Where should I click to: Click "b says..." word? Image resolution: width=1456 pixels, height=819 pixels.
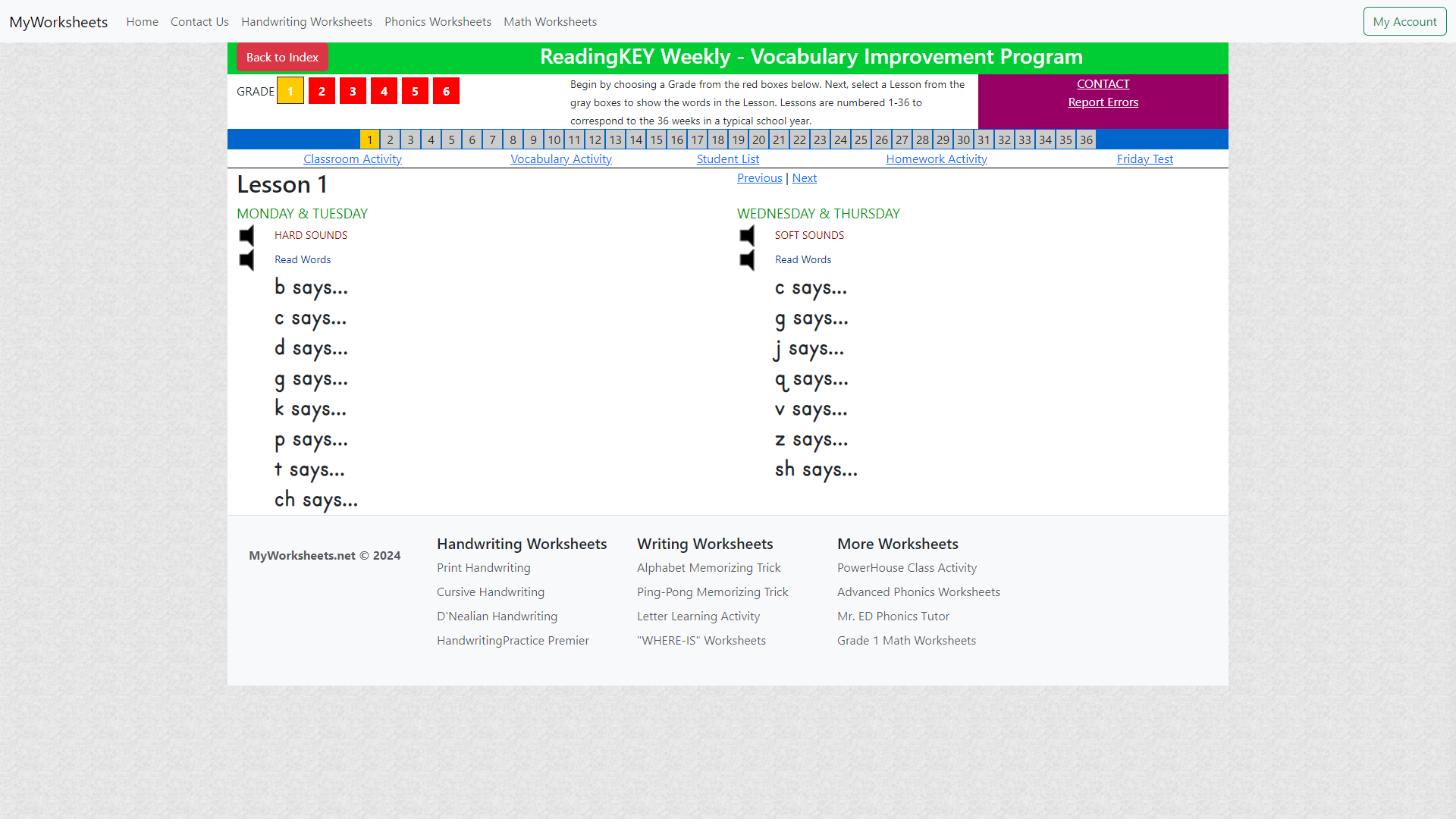(x=311, y=288)
